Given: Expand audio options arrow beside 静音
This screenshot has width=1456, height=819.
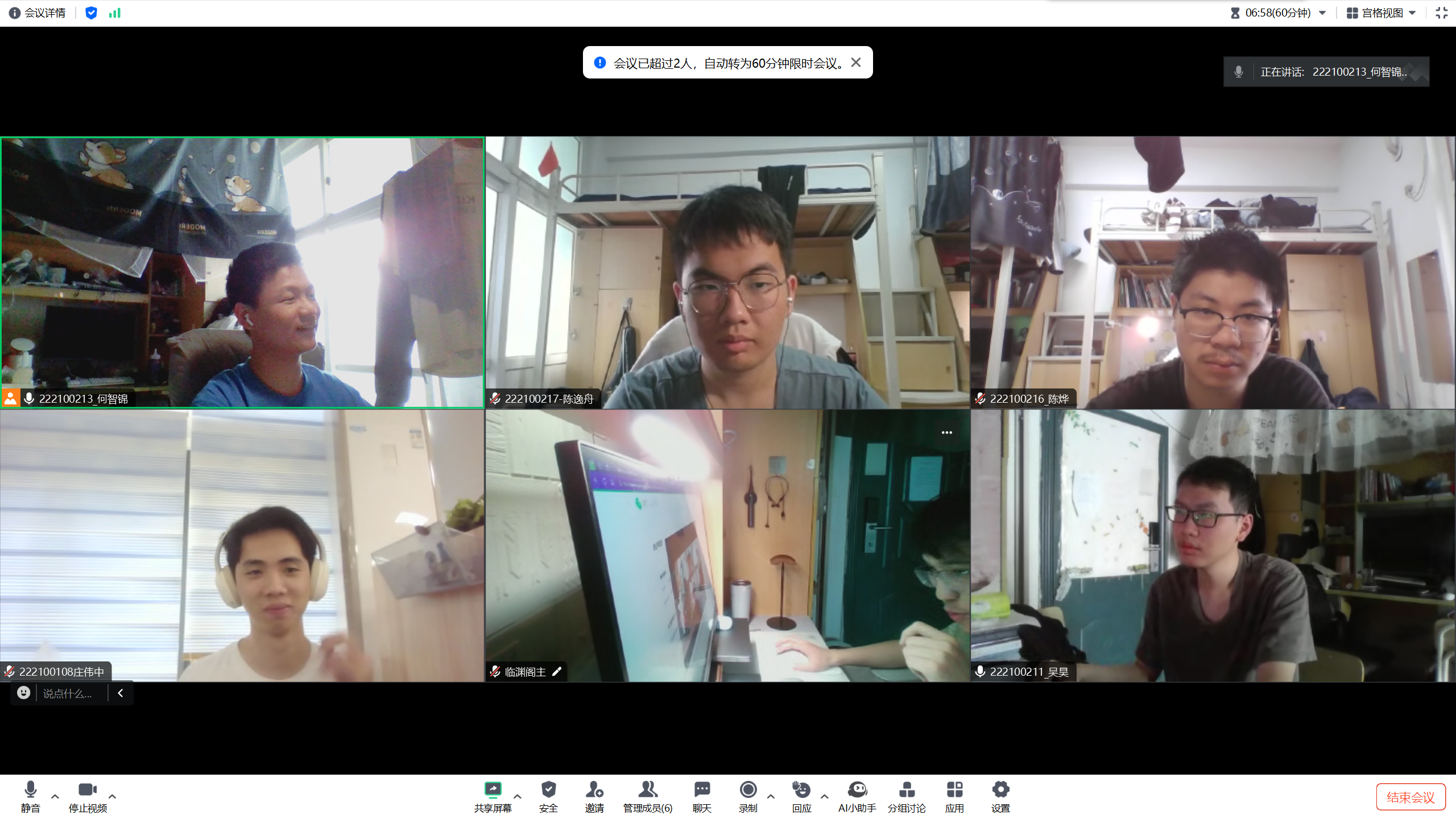Looking at the screenshot, I should pos(55,796).
